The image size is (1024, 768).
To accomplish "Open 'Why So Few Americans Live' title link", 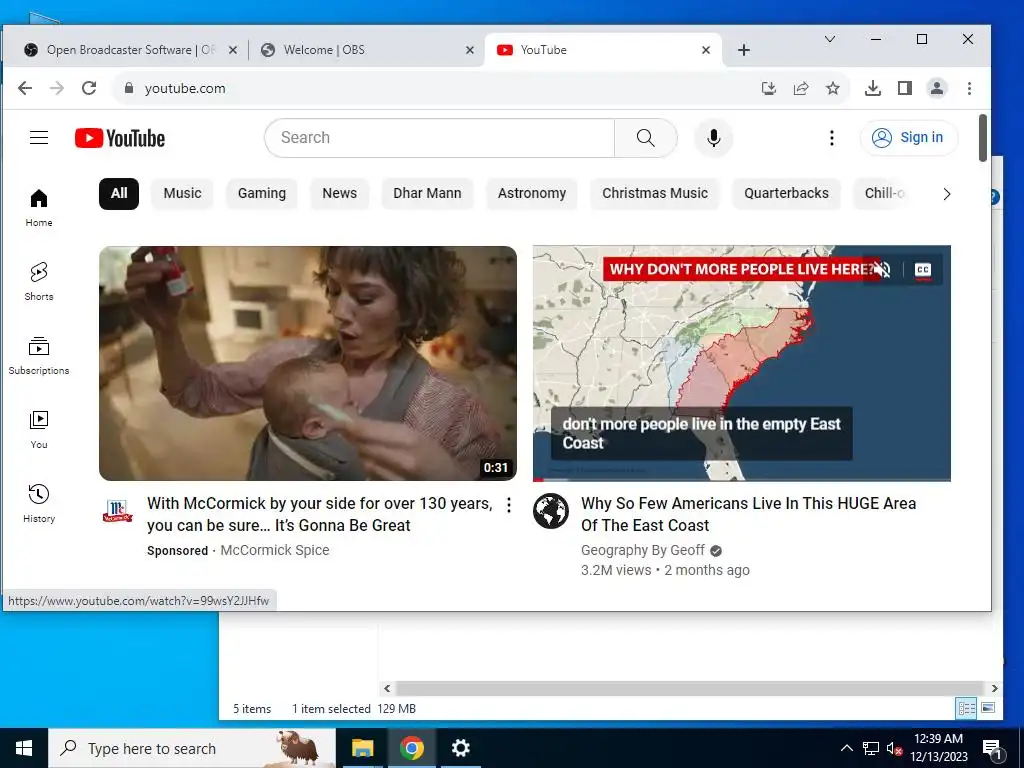I will tap(748, 515).
